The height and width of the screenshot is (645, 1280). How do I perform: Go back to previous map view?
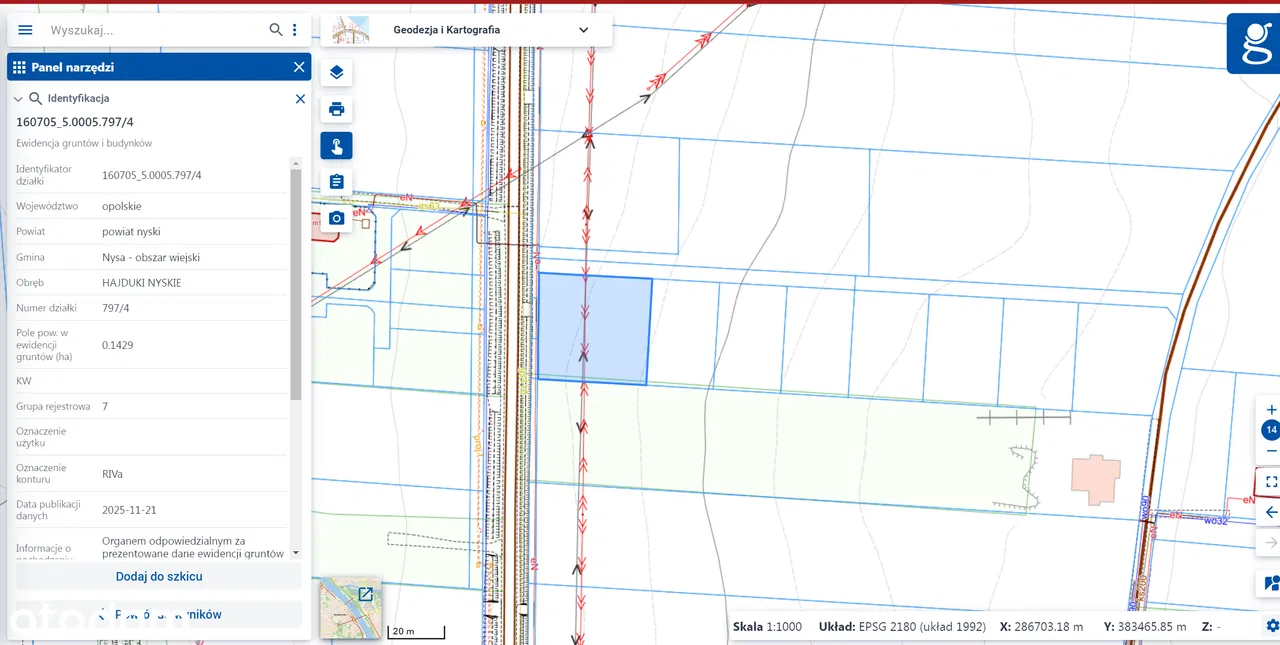tap(1271, 512)
